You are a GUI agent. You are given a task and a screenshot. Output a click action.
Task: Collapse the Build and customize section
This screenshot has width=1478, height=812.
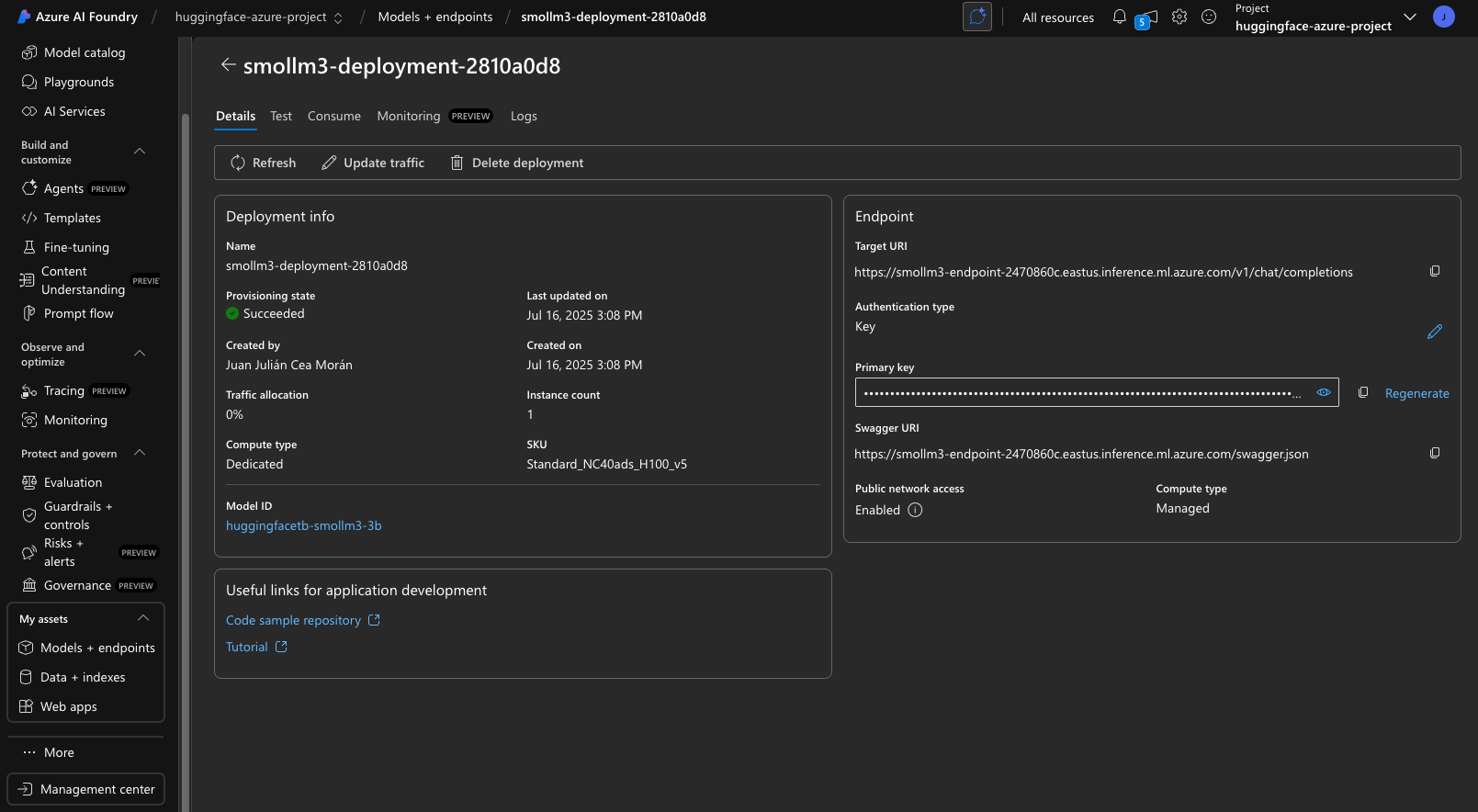tap(140, 152)
